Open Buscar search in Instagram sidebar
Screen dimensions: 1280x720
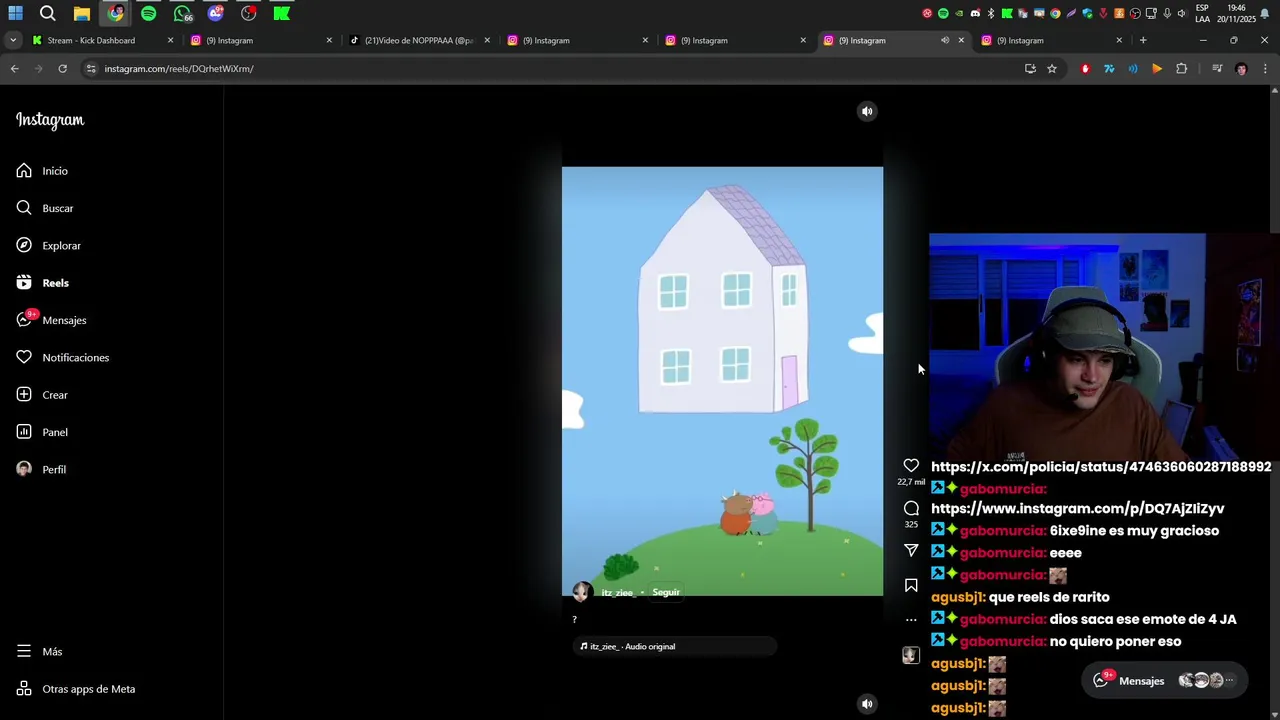(45, 208)
